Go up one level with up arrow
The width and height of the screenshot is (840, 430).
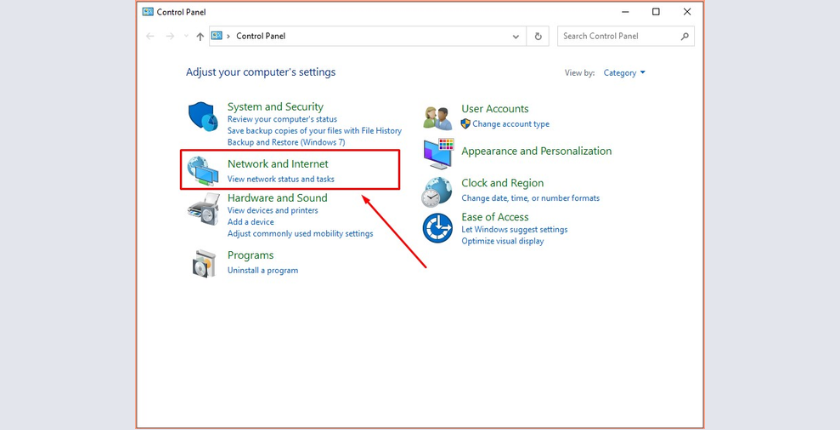coord(200,36)
